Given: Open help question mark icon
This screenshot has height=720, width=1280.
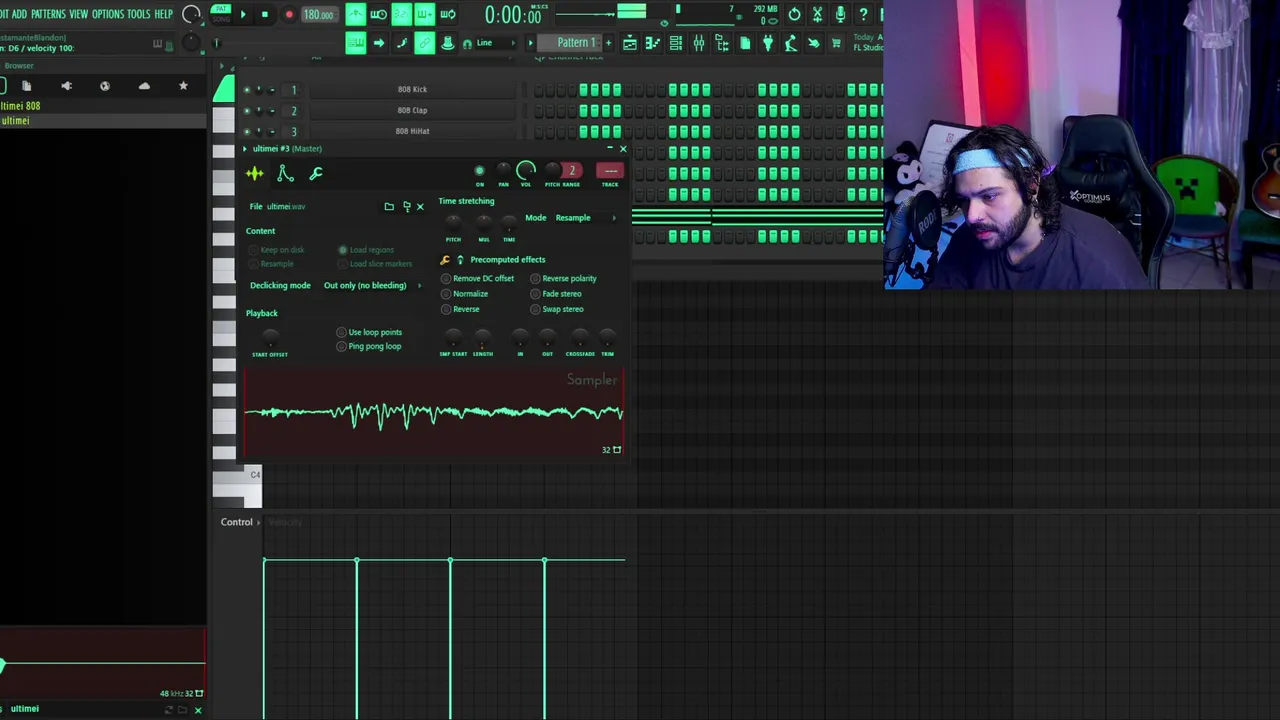Looking at the screenshot, I should pyautogui.click(x=864, y=15).
